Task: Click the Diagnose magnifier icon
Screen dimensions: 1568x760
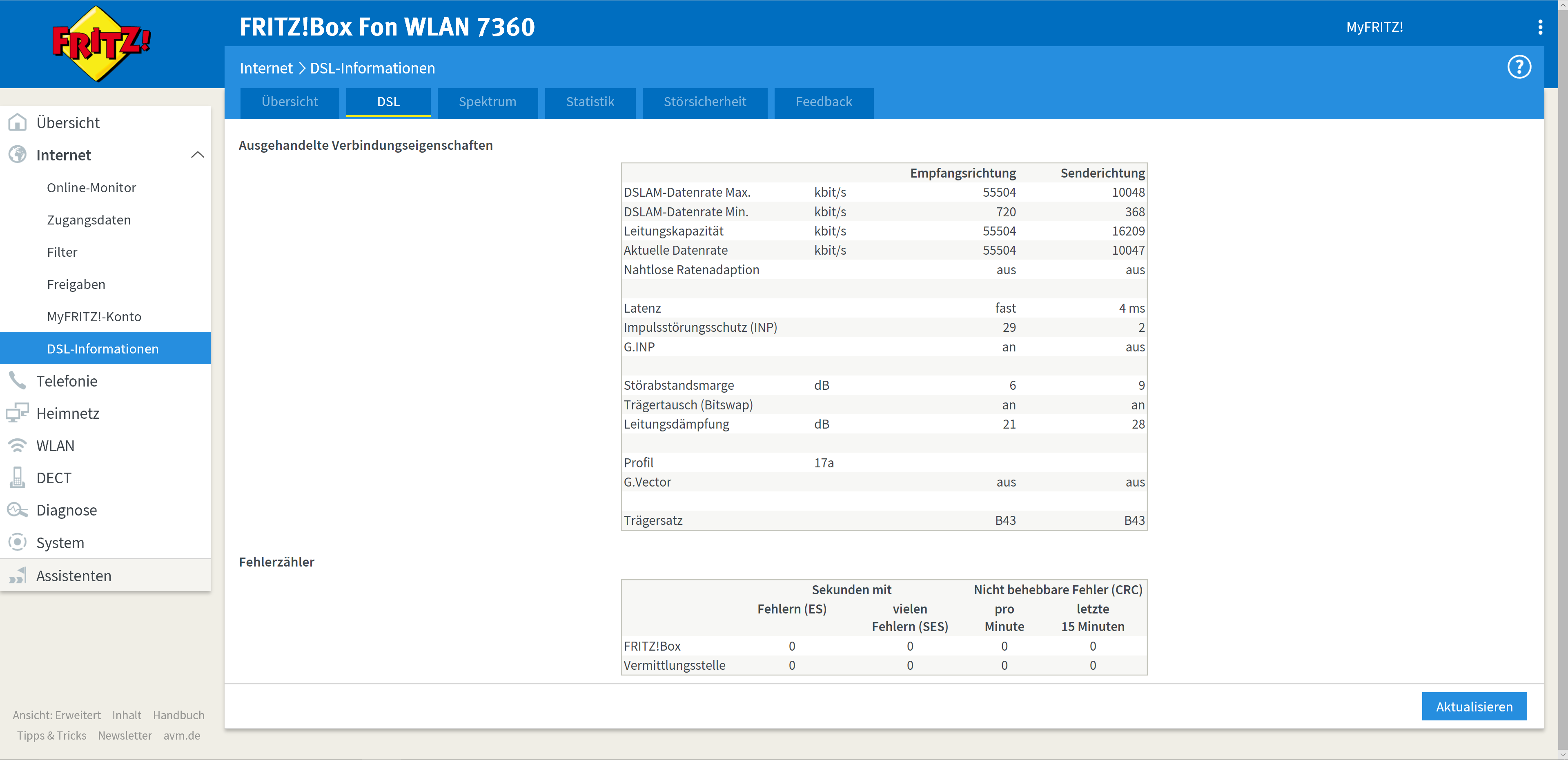Action: pyautogui.click(x=18, y=510)
